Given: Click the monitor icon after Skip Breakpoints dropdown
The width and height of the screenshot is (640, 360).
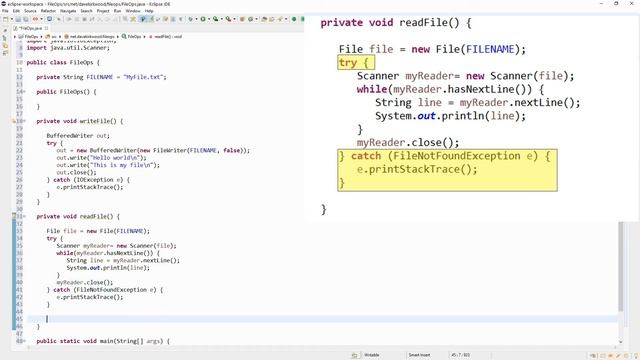Looking at the screenshot, I should point(49,19).
